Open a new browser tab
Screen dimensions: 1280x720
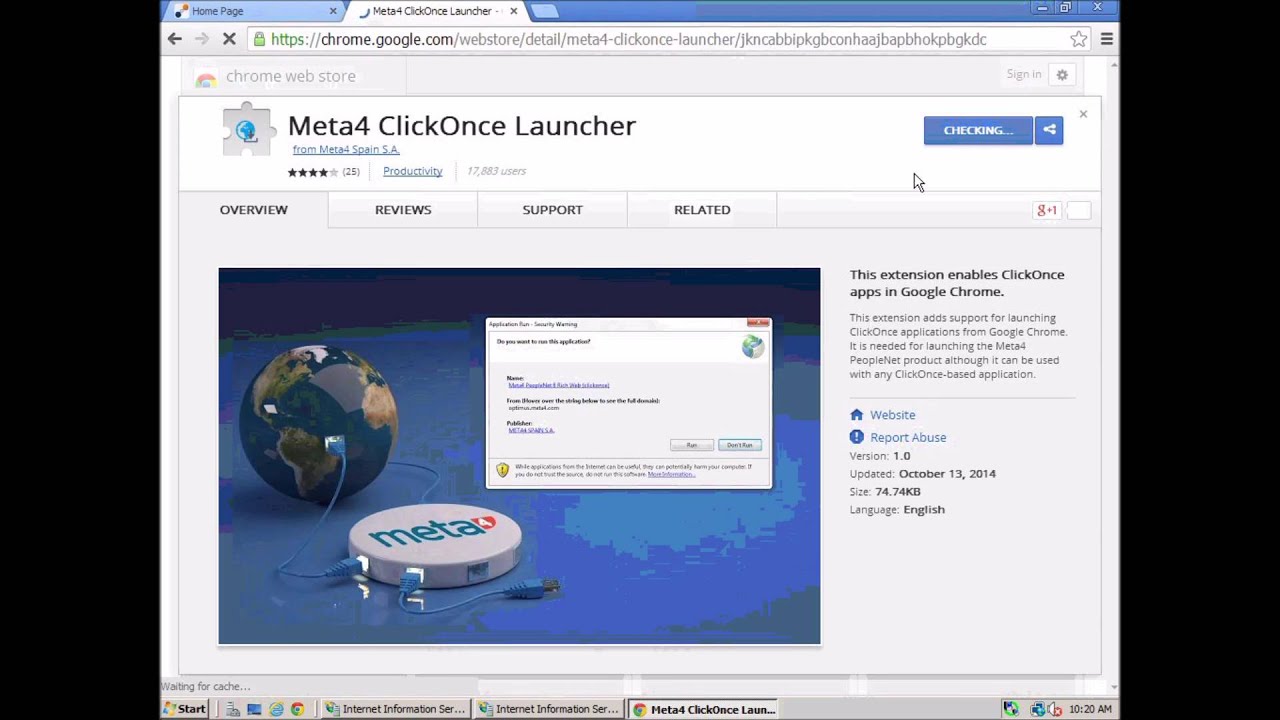coord(544,11)
